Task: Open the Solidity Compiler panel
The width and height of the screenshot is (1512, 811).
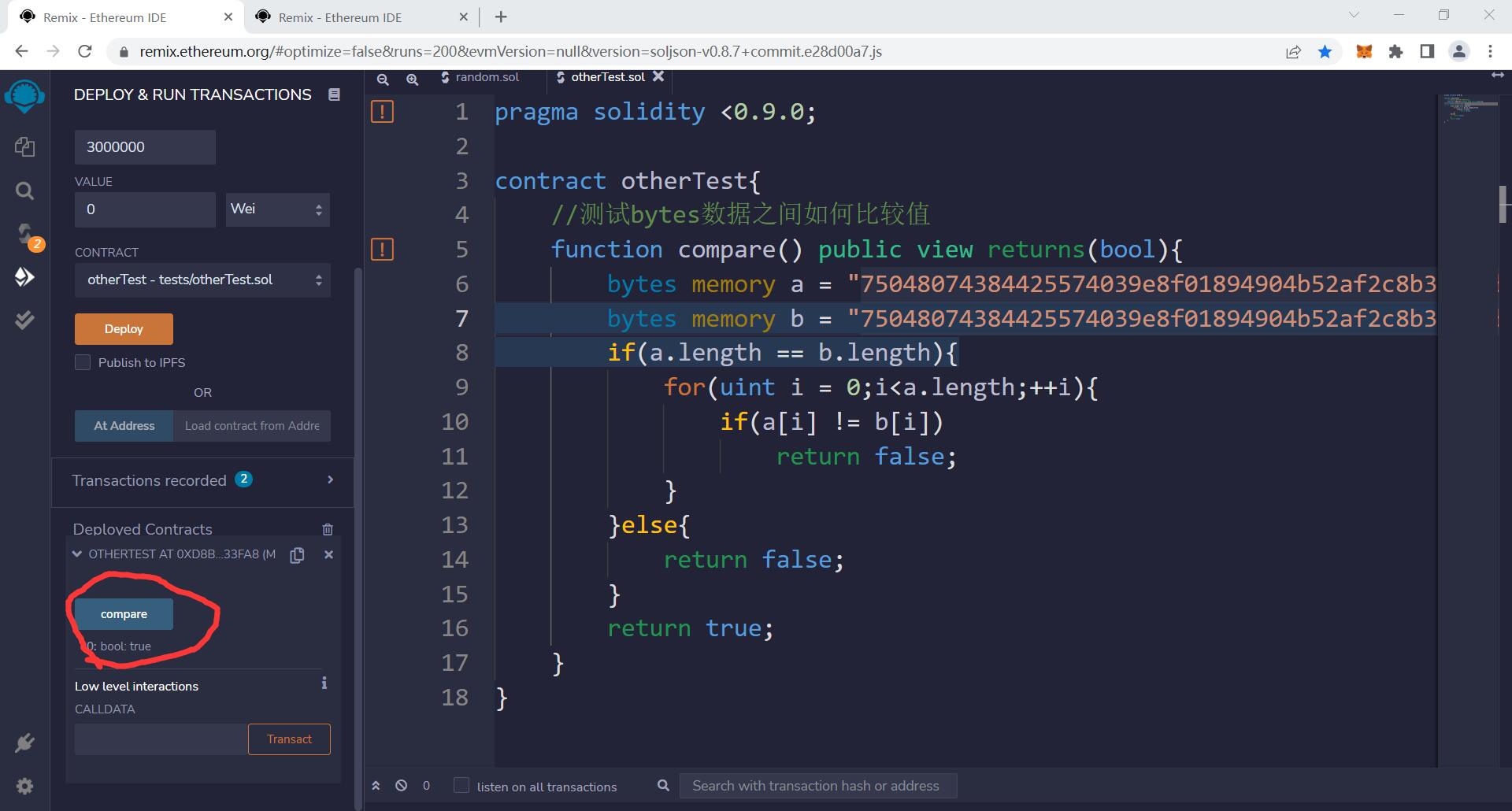Action: (24, 233)
